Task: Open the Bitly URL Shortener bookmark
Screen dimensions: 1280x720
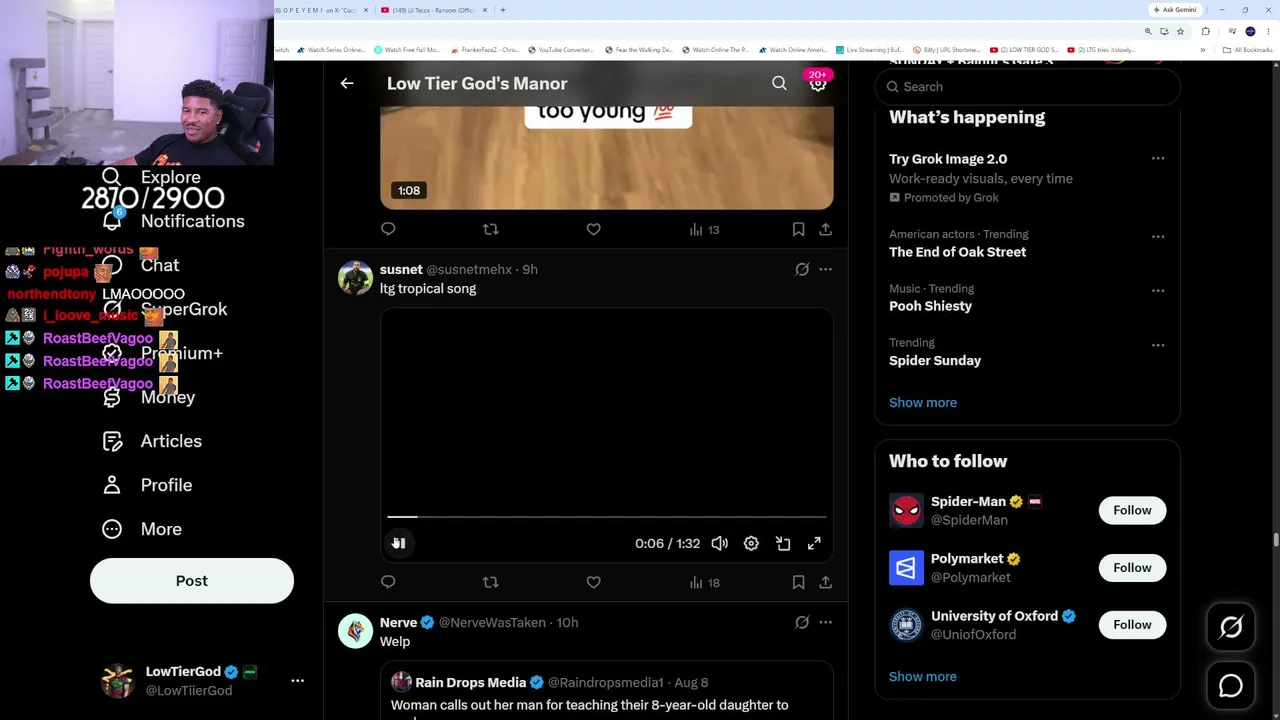Action: 945,50
